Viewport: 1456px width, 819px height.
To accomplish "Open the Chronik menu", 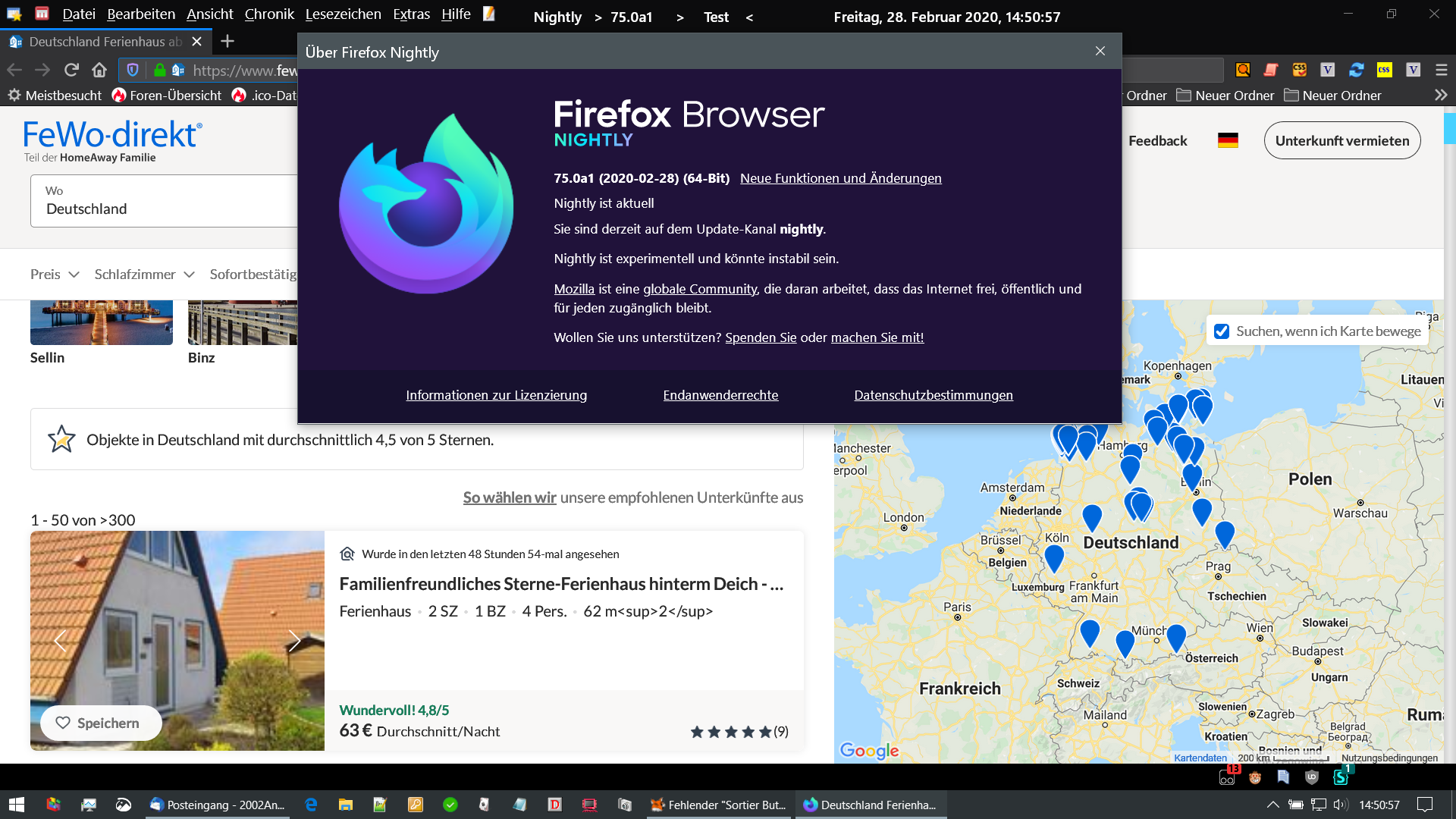I will click(268, 14).
